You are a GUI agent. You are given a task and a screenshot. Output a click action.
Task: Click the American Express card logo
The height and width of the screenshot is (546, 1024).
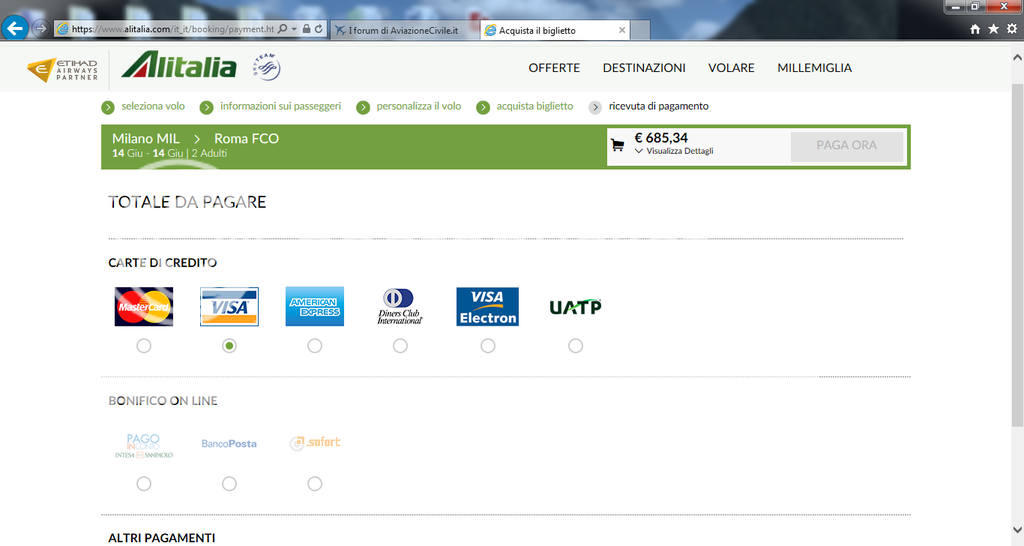pos(314,307)
